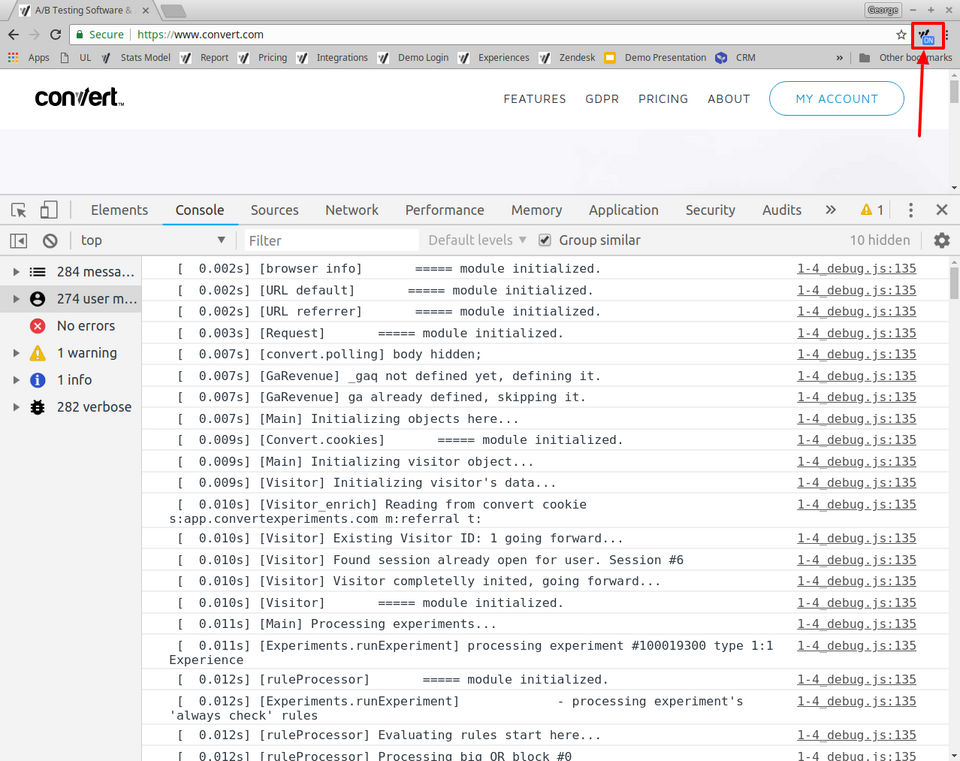Open console settings gear icon
The height and width of the screenshot is (761, 960).
(x=941, y=240)
